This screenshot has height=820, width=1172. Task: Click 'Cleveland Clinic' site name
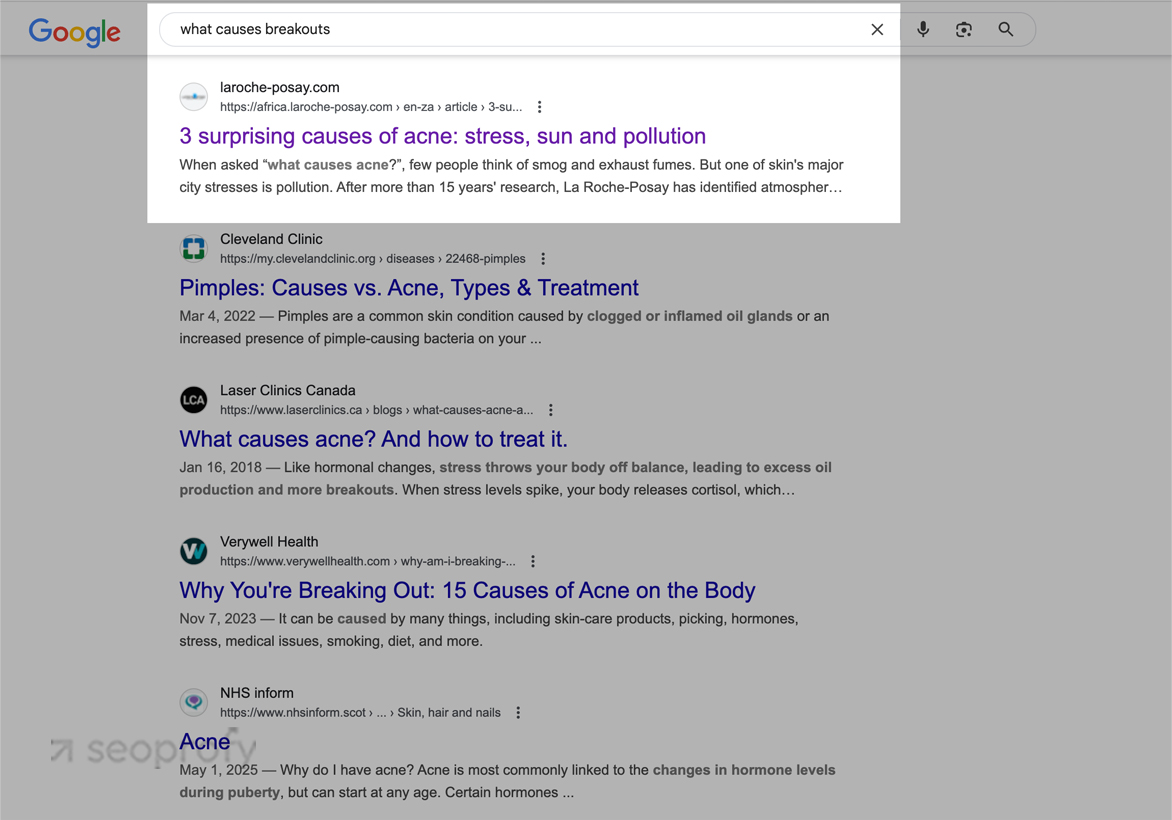pyautogui.click(x=271, y=239)
